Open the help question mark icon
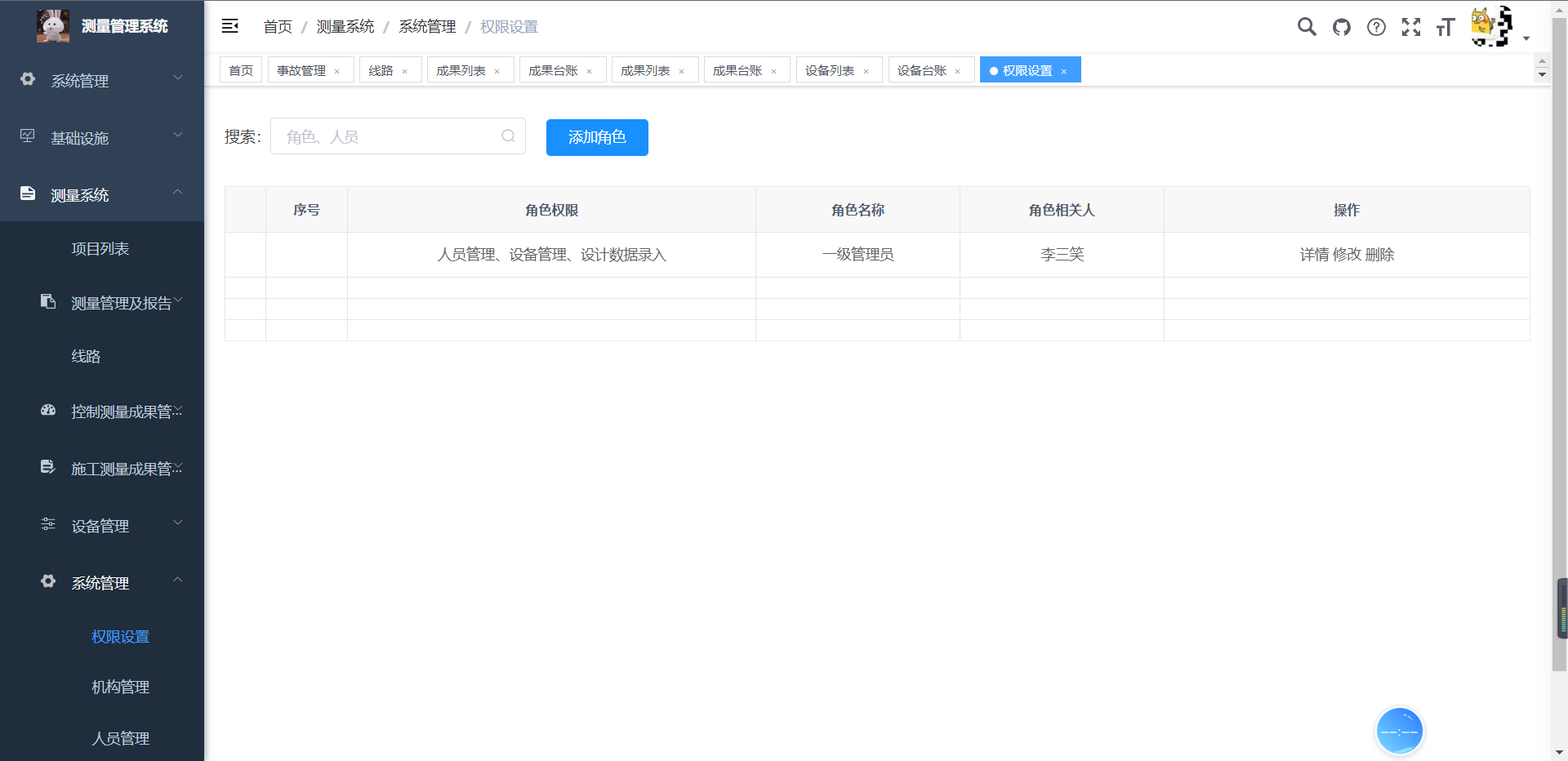This screenshot has height=761, width=1568. [1376, 27]
